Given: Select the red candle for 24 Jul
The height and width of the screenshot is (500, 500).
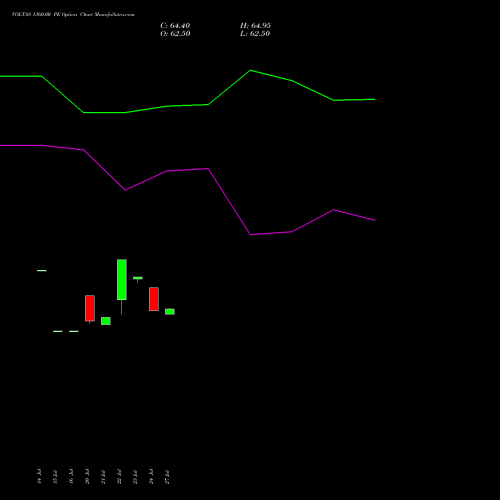Looking at the screenshot, I should click(154, 299).
